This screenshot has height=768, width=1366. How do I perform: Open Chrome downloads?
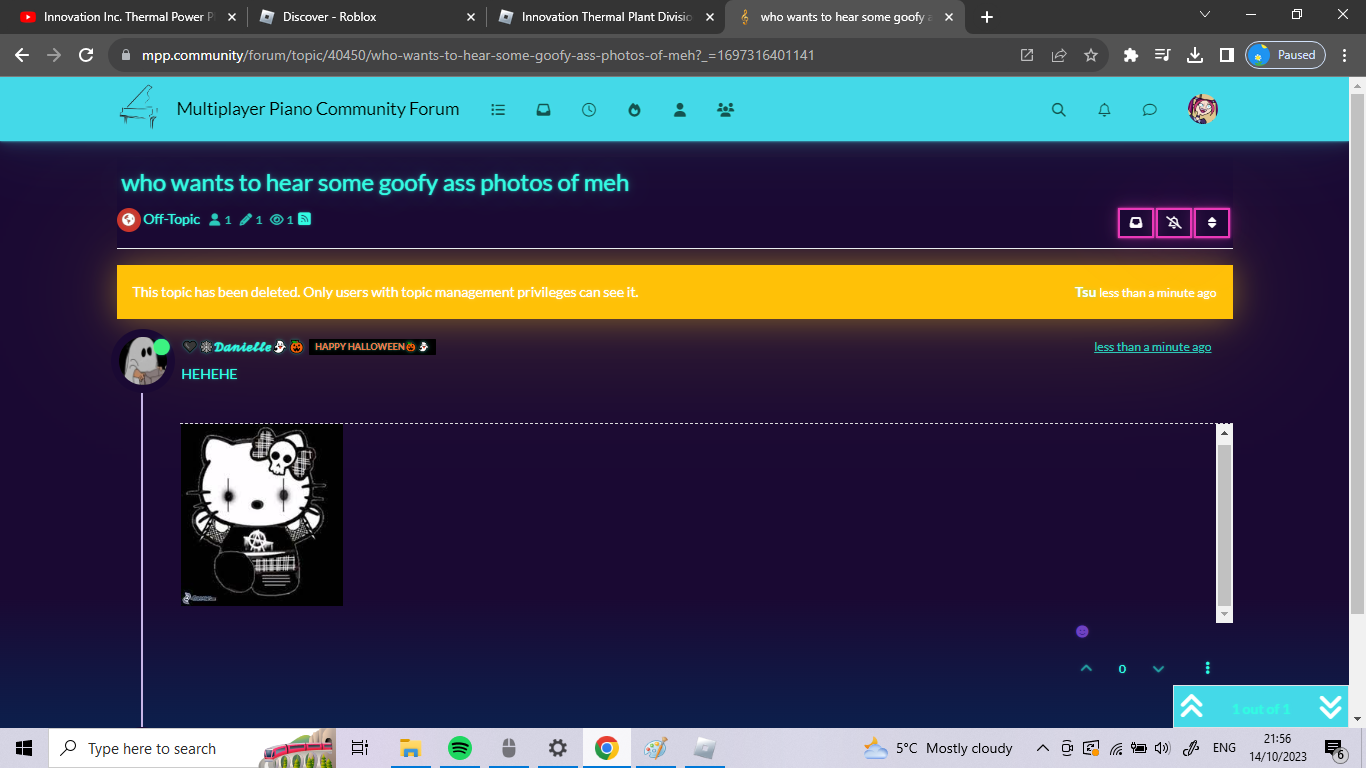[1194, 55]
